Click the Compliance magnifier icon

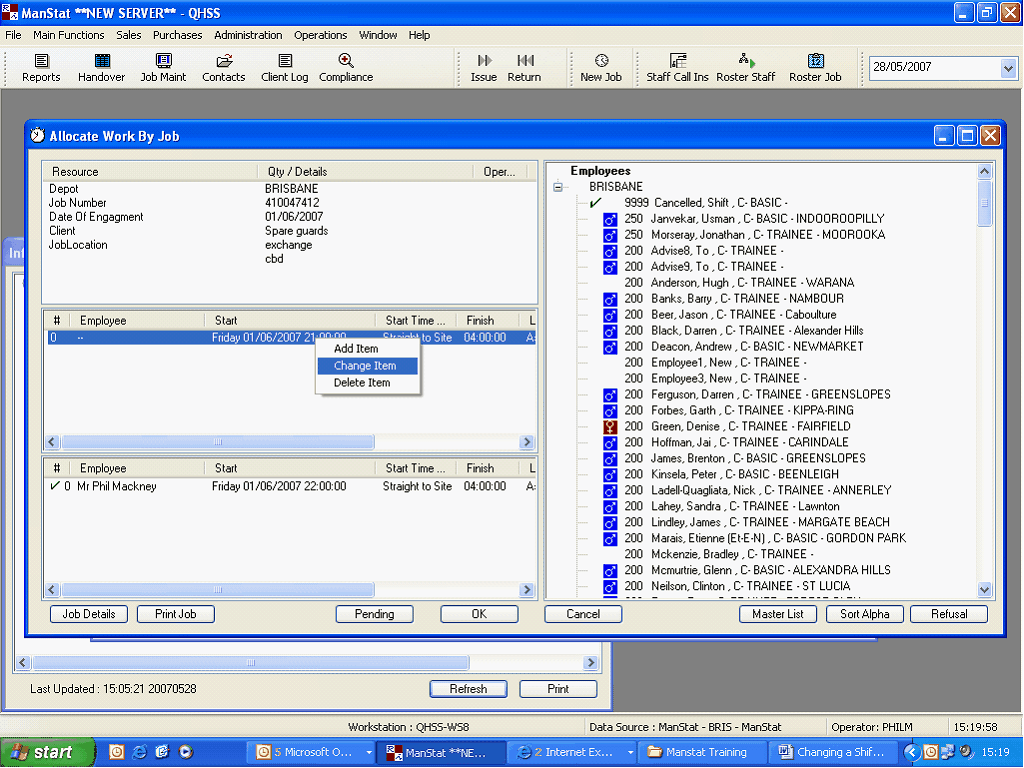[346, 61]
